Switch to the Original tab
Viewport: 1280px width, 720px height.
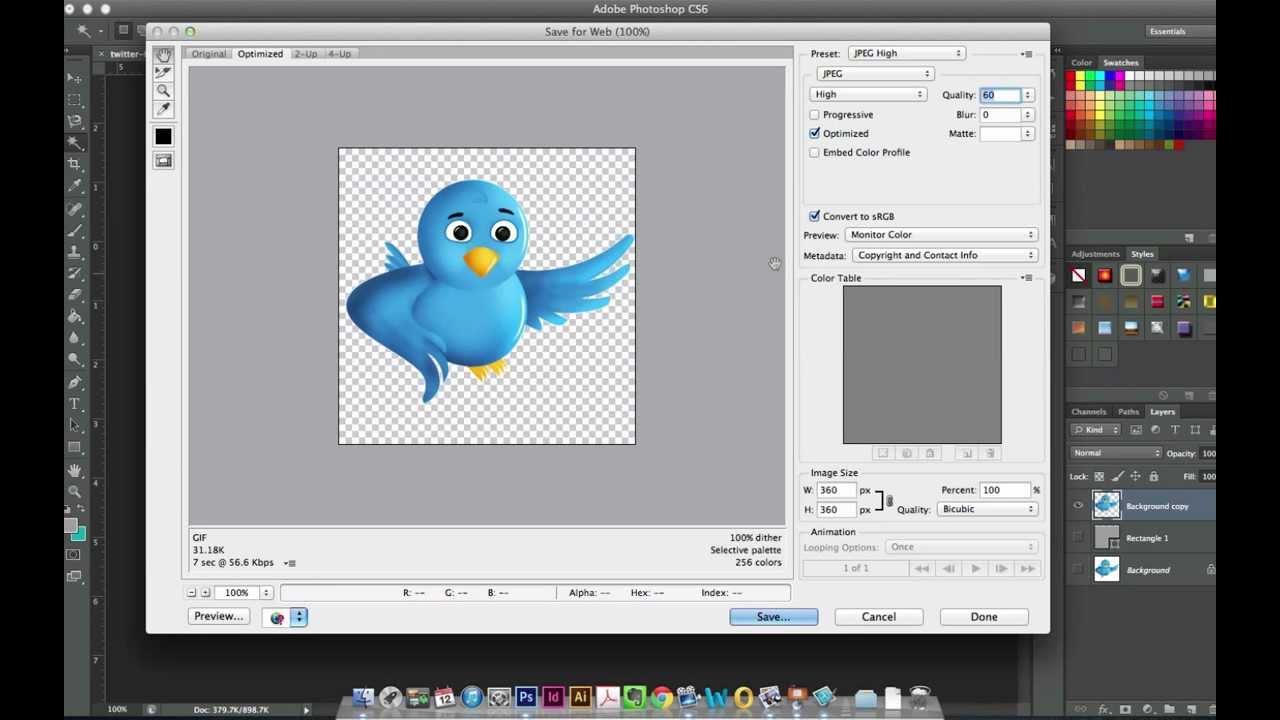pos(209,54)
